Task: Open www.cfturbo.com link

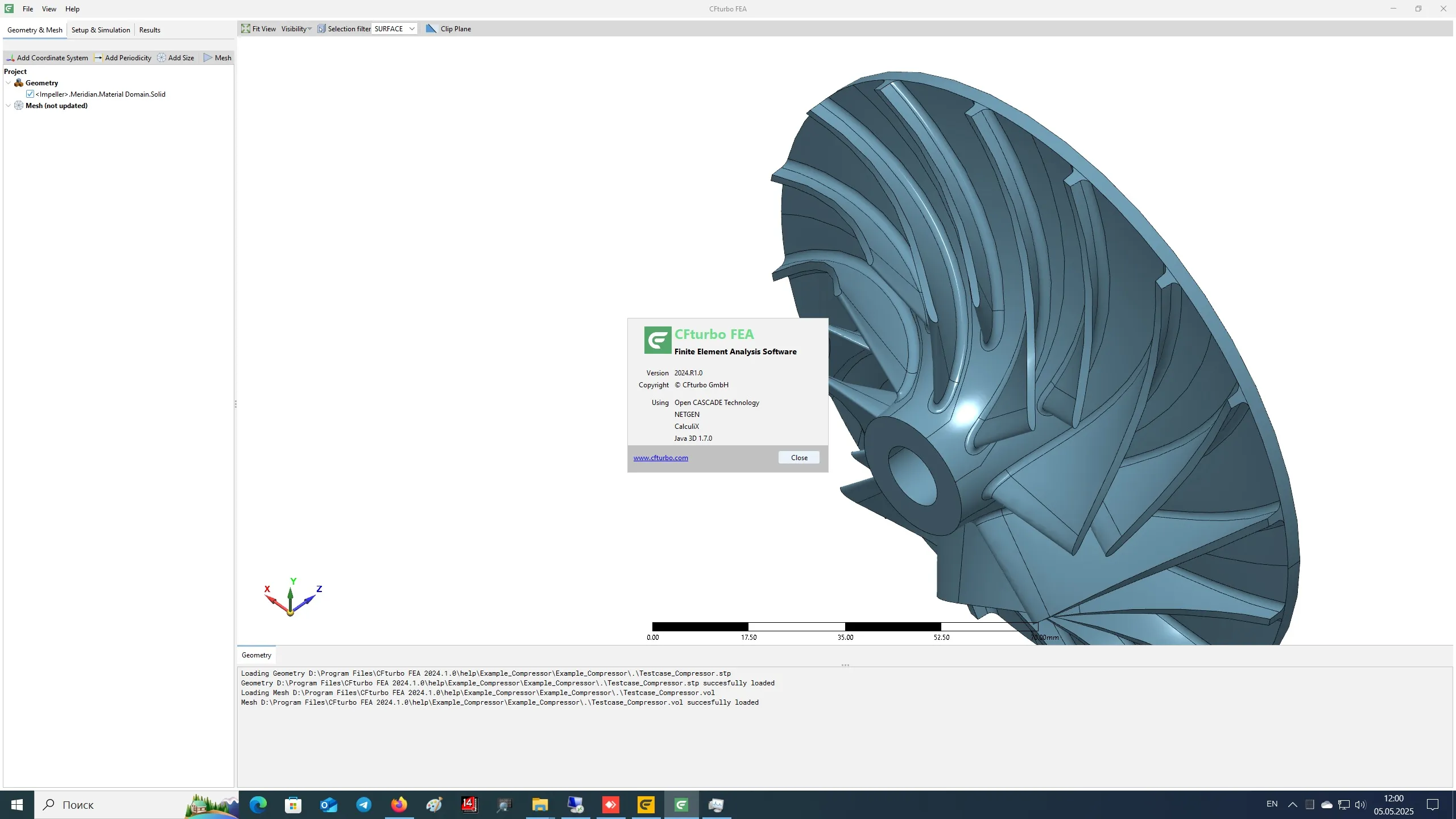Action: click(661, 457)
